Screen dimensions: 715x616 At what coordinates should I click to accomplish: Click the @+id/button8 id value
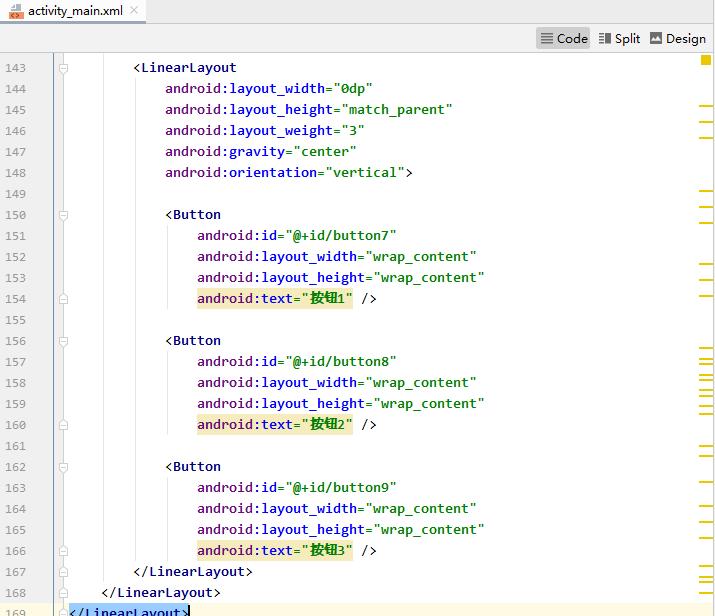pyautogui.click(x=341, y=362)
